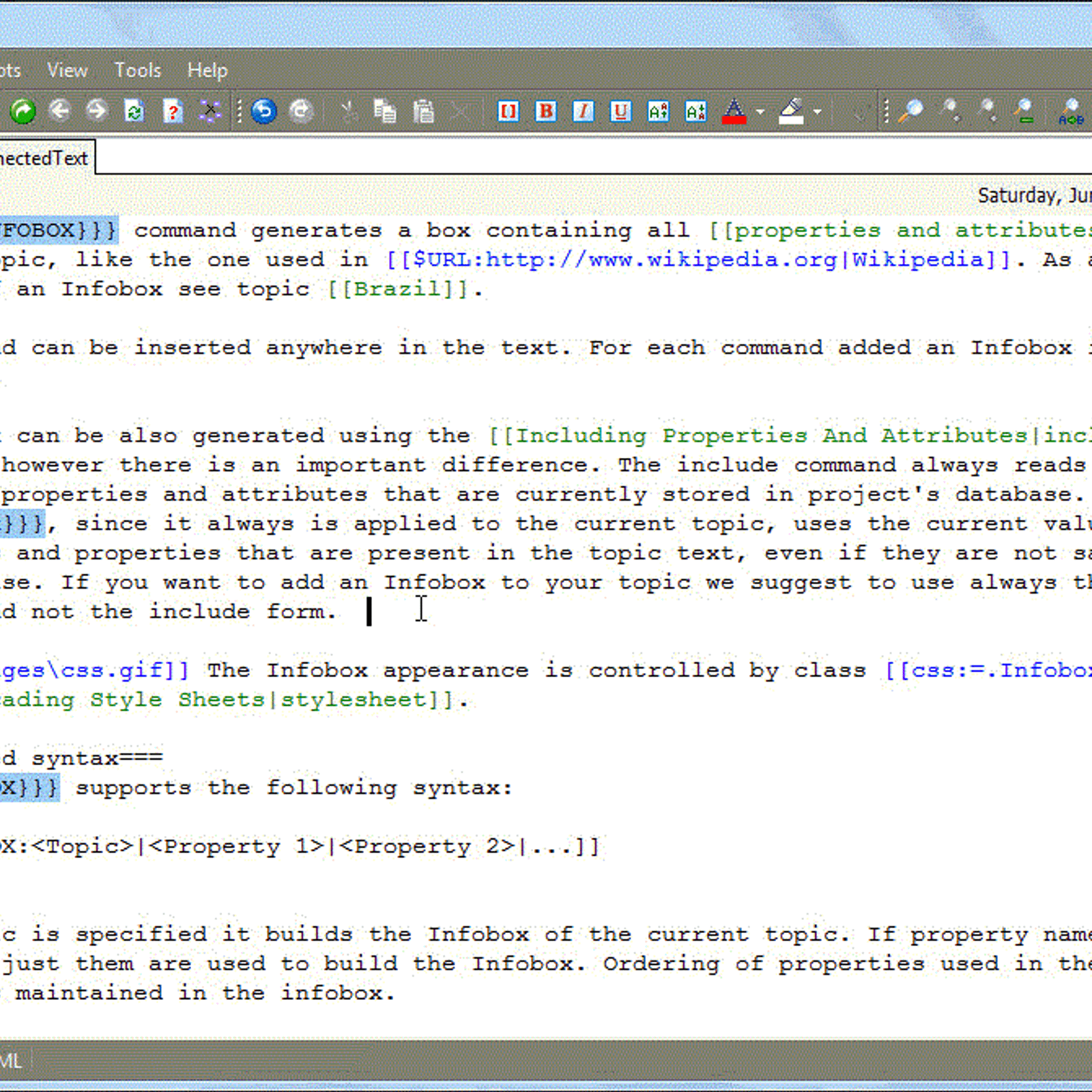Click 'supports the following syntax:' text
This screenshot has height=1092, width=1092.
pyautogui.click(x=293, y=788)
